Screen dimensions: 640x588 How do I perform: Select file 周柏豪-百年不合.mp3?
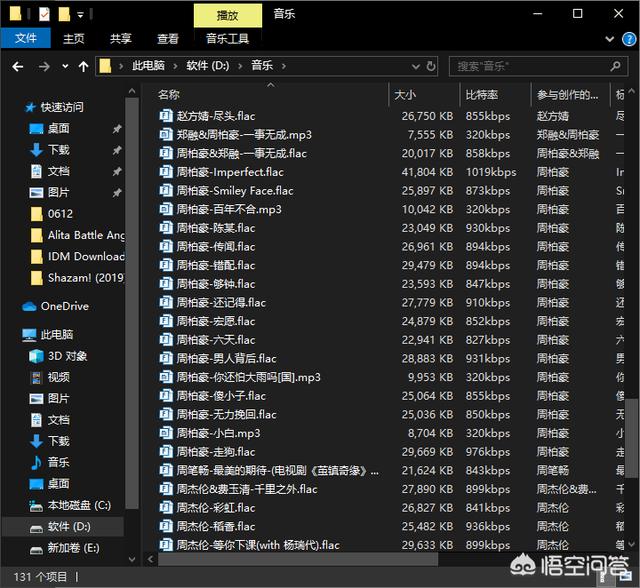click(x=229, y=209)
